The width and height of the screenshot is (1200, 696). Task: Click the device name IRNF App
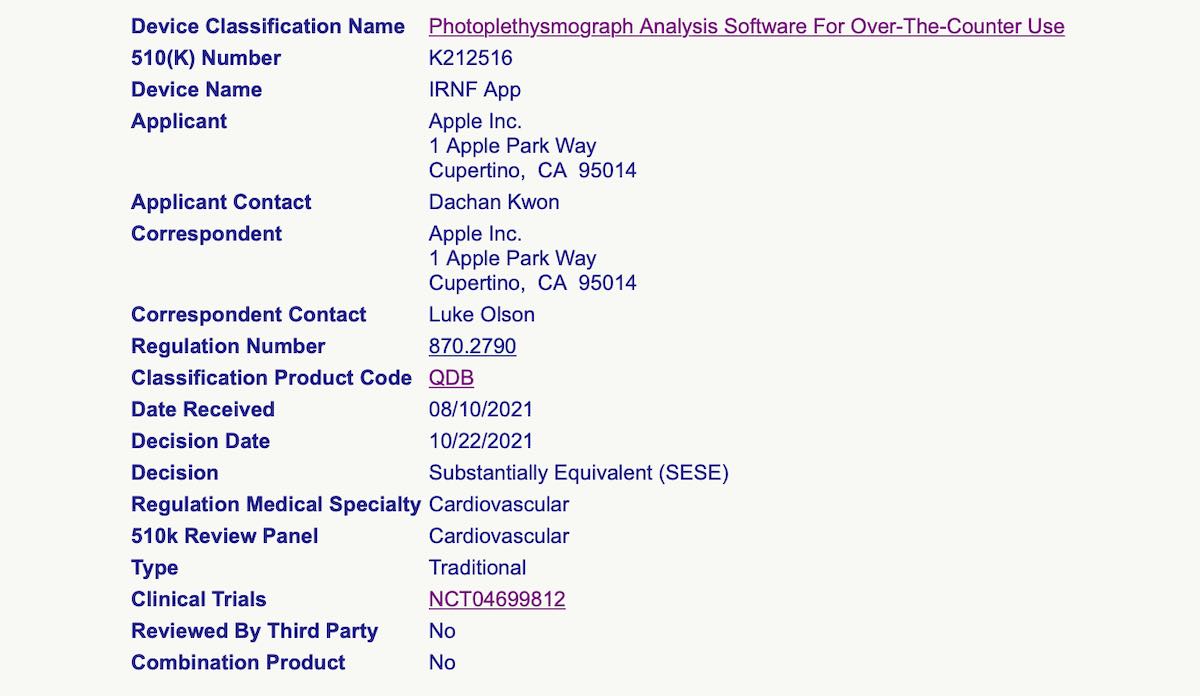click(475, 90)
